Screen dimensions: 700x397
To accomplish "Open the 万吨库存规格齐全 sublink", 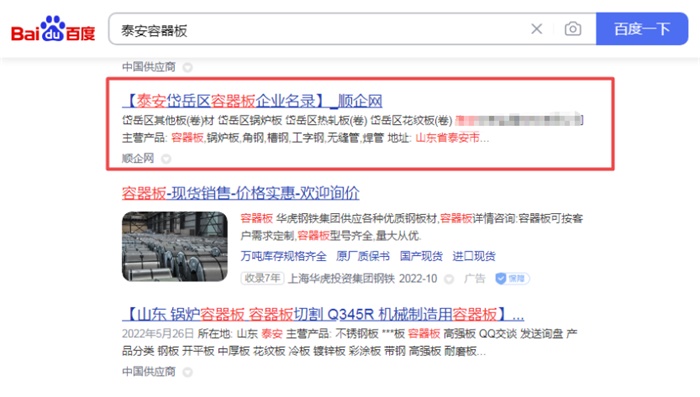I will (x=283, y=256).
